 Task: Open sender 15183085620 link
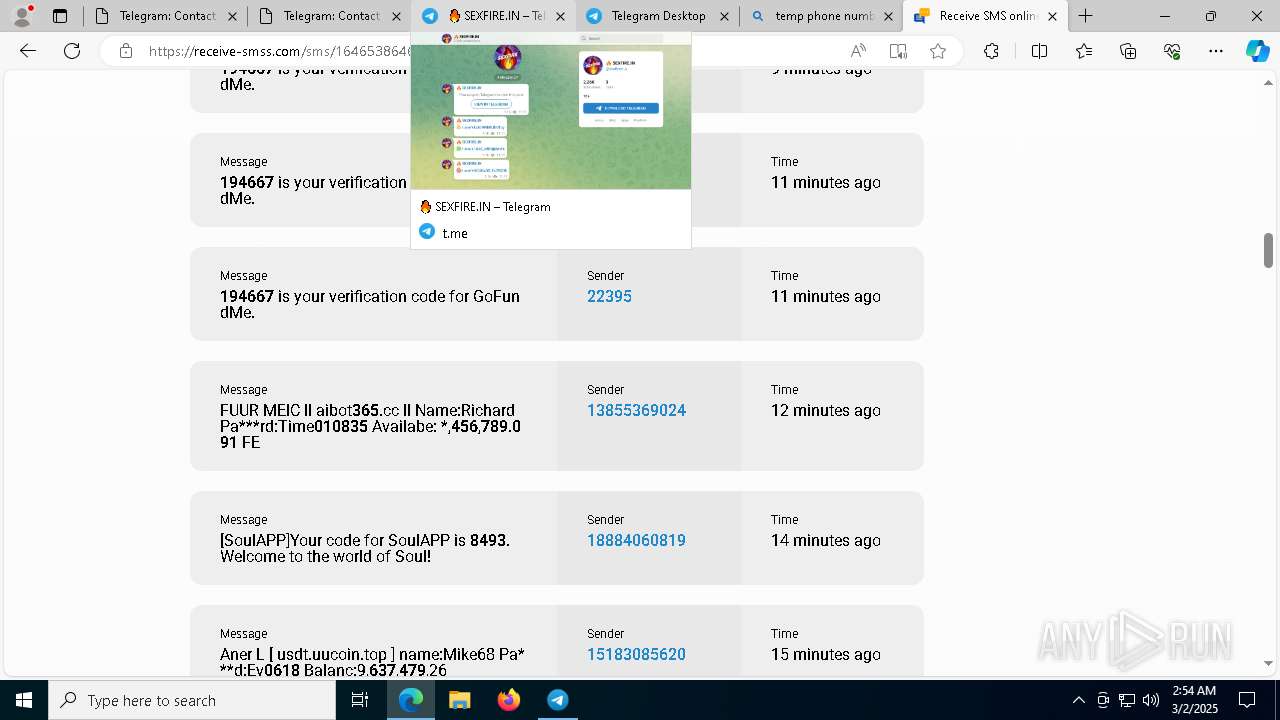(x=636, y=654)
